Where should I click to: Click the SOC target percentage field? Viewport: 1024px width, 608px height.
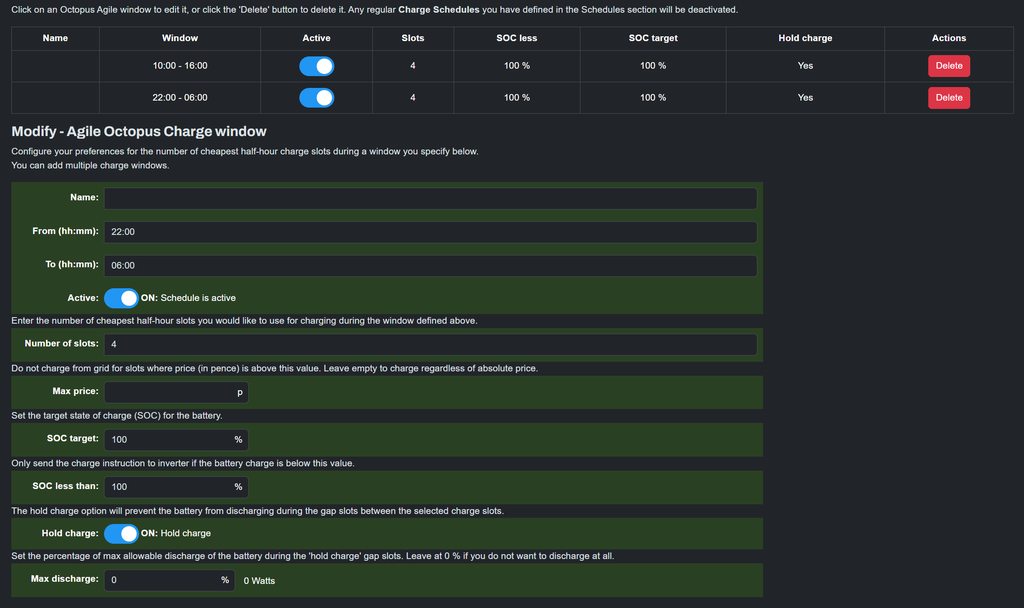point(168,439)
